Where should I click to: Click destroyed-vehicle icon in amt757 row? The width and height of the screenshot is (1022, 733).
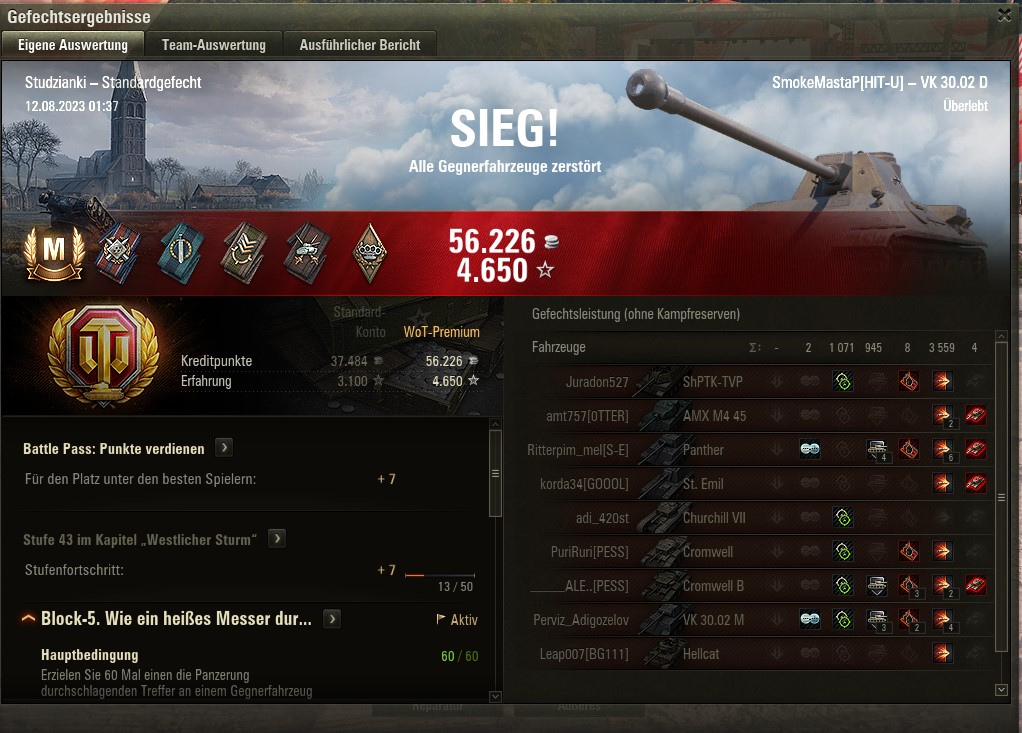[975, 415]
